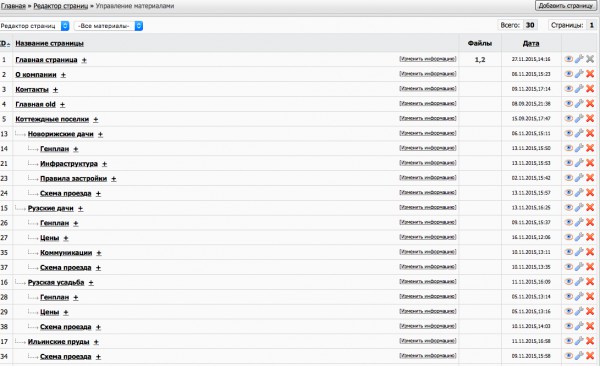Sort by Название страницы column header
Image resolution: width=600 pixels, height=366 pixels.
tap(49, 43)
